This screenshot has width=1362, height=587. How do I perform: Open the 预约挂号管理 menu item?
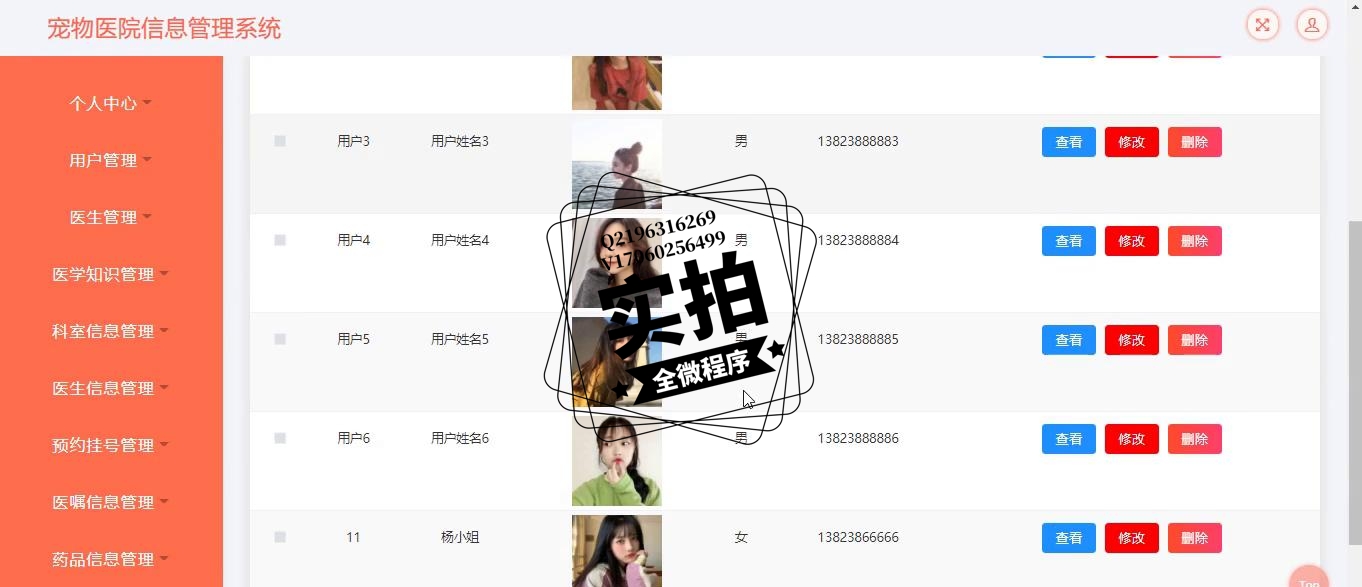(x=111, y=445)
